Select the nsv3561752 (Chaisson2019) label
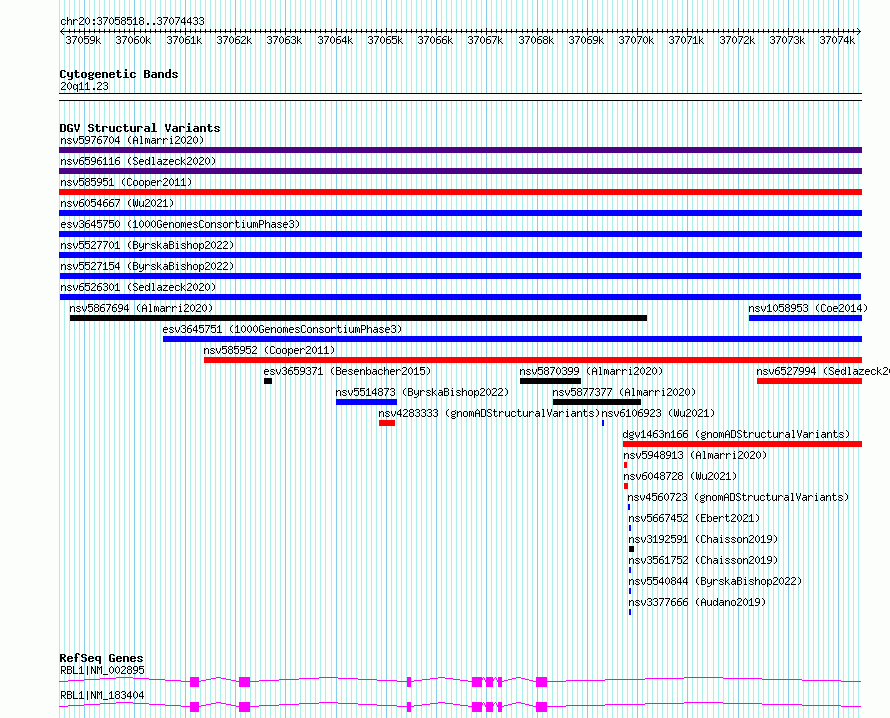The width and height of the screenshot is (890, 718). pos(703,560)
